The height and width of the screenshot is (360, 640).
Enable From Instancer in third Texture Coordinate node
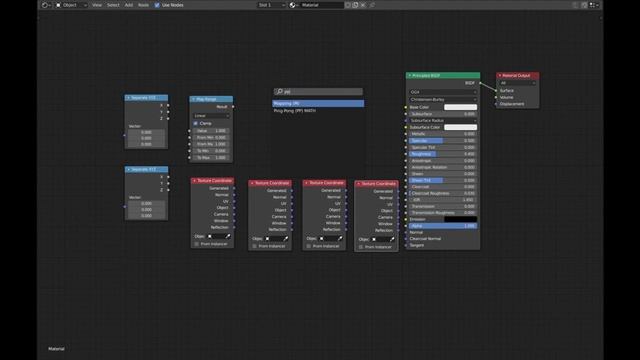(309, 246)
